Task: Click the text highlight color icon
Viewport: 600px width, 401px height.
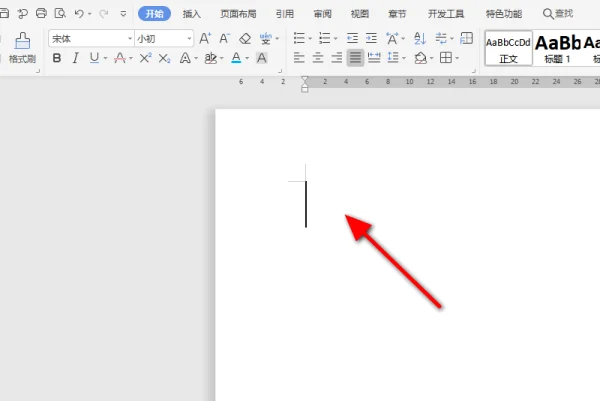Action: coord(210,58)
